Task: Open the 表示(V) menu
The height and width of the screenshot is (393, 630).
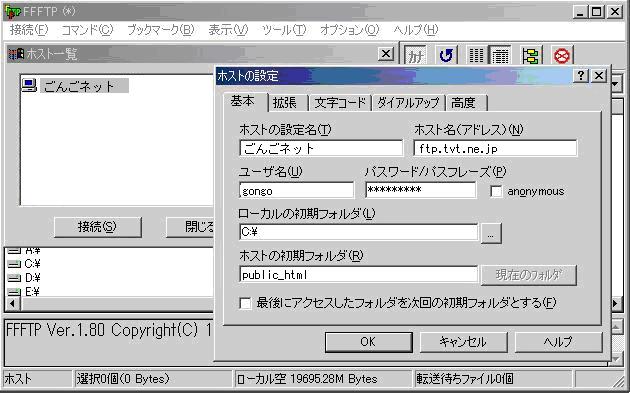Action: pyautogui.click(x=228, y=30)
